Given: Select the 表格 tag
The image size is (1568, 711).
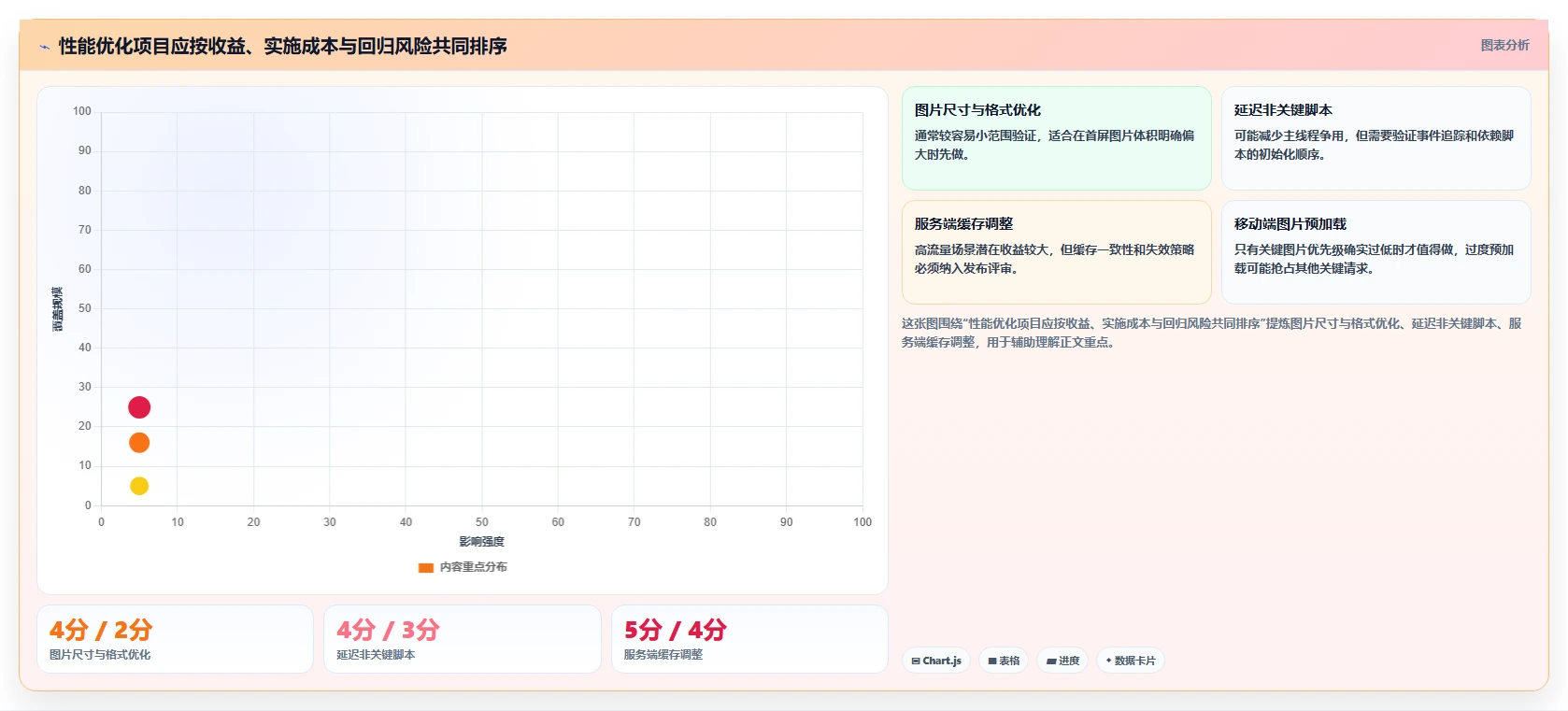Looking at the screenshot, I should tap(1004, 661).
